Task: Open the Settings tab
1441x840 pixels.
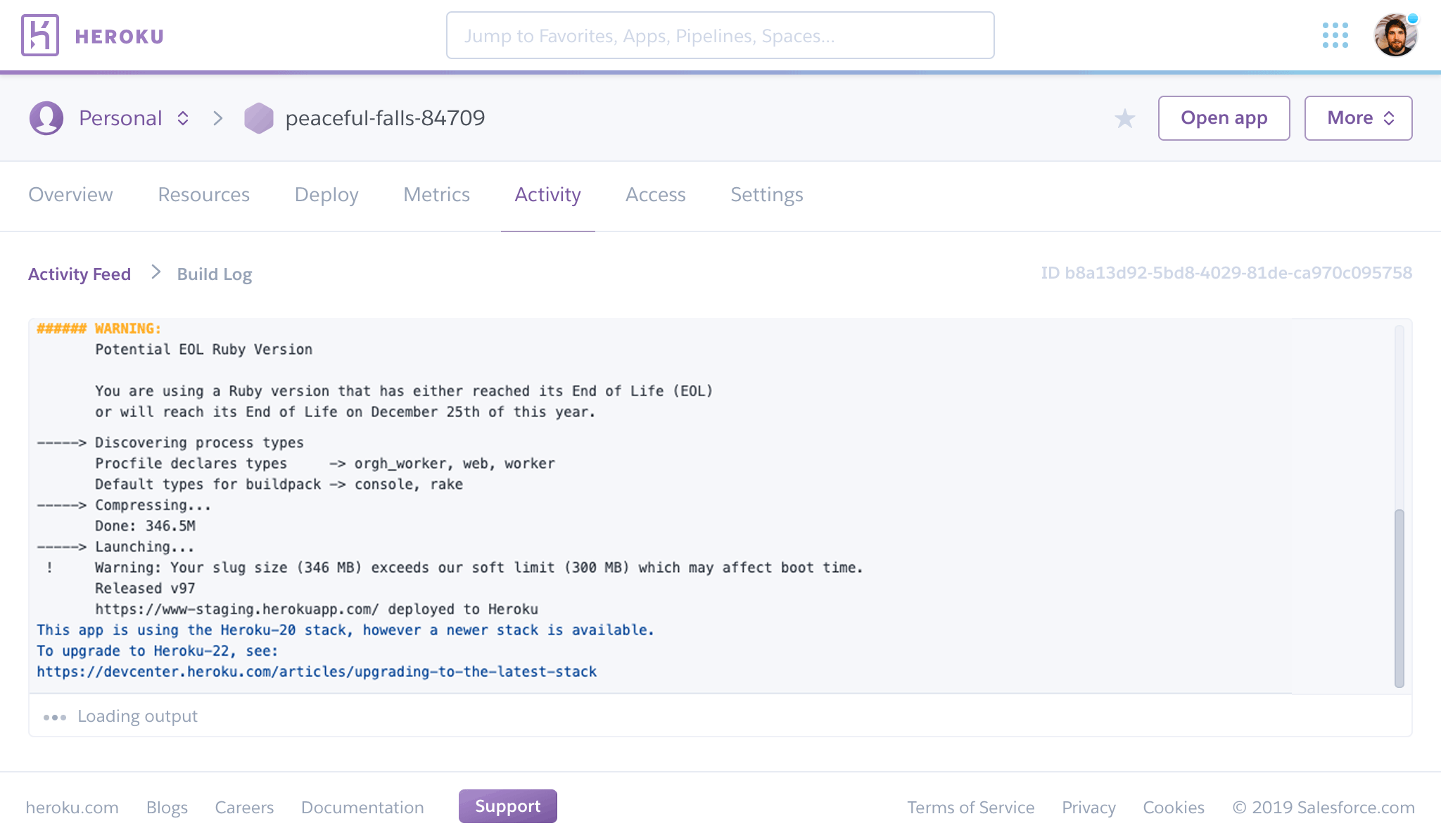Action: click(766, 195)
